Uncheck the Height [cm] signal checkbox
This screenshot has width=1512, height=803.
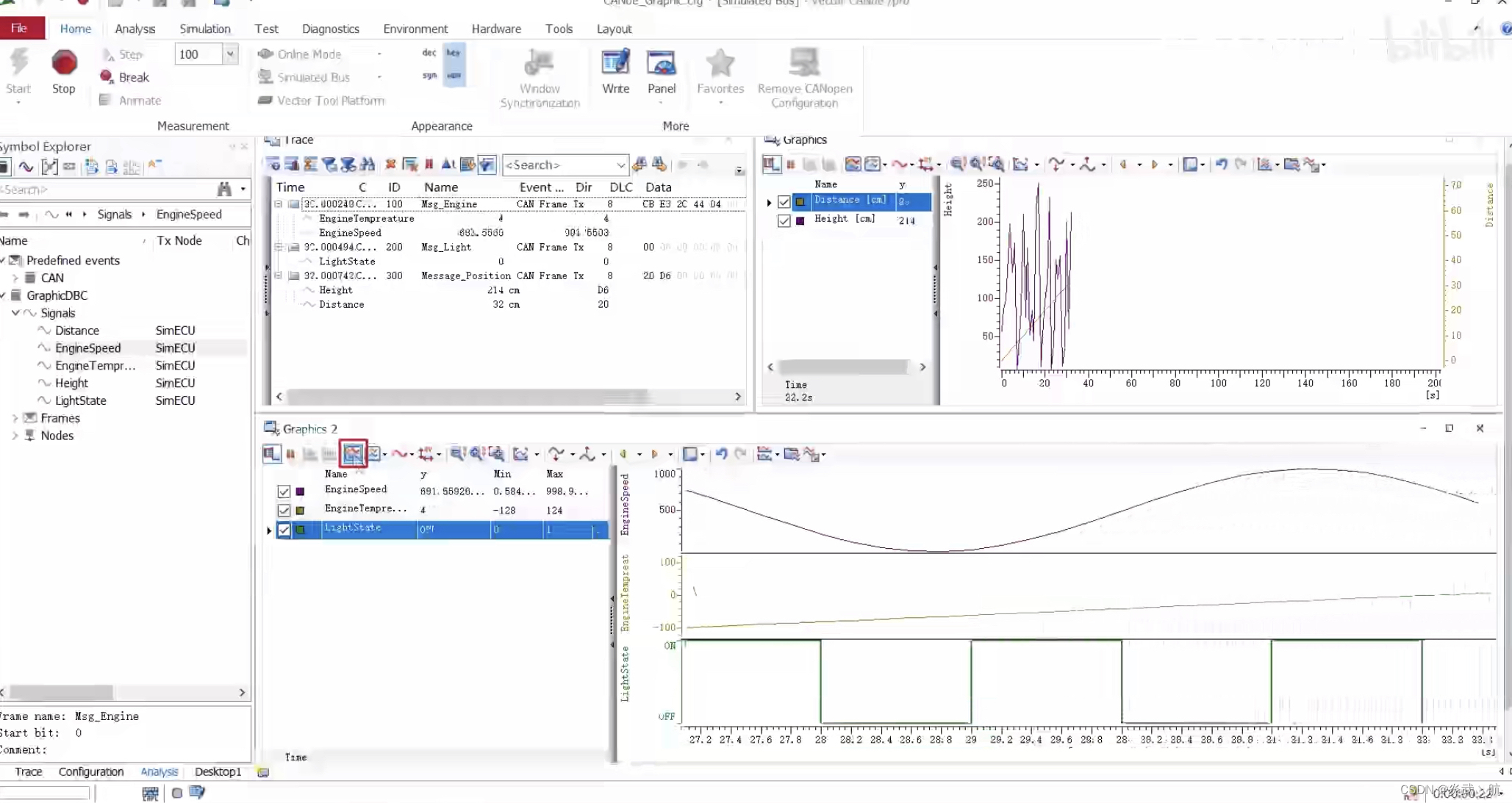[x=784, y=220]
